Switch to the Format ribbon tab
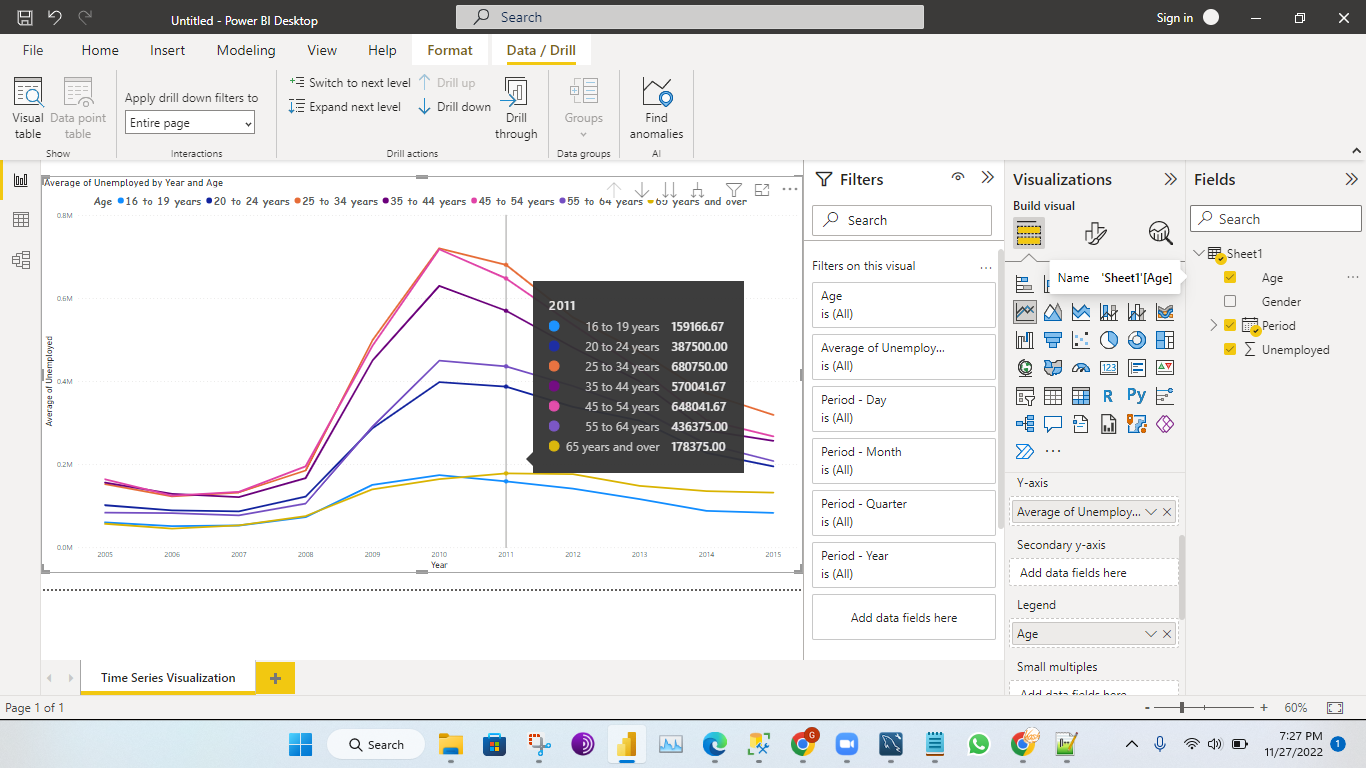 point(450,50)
